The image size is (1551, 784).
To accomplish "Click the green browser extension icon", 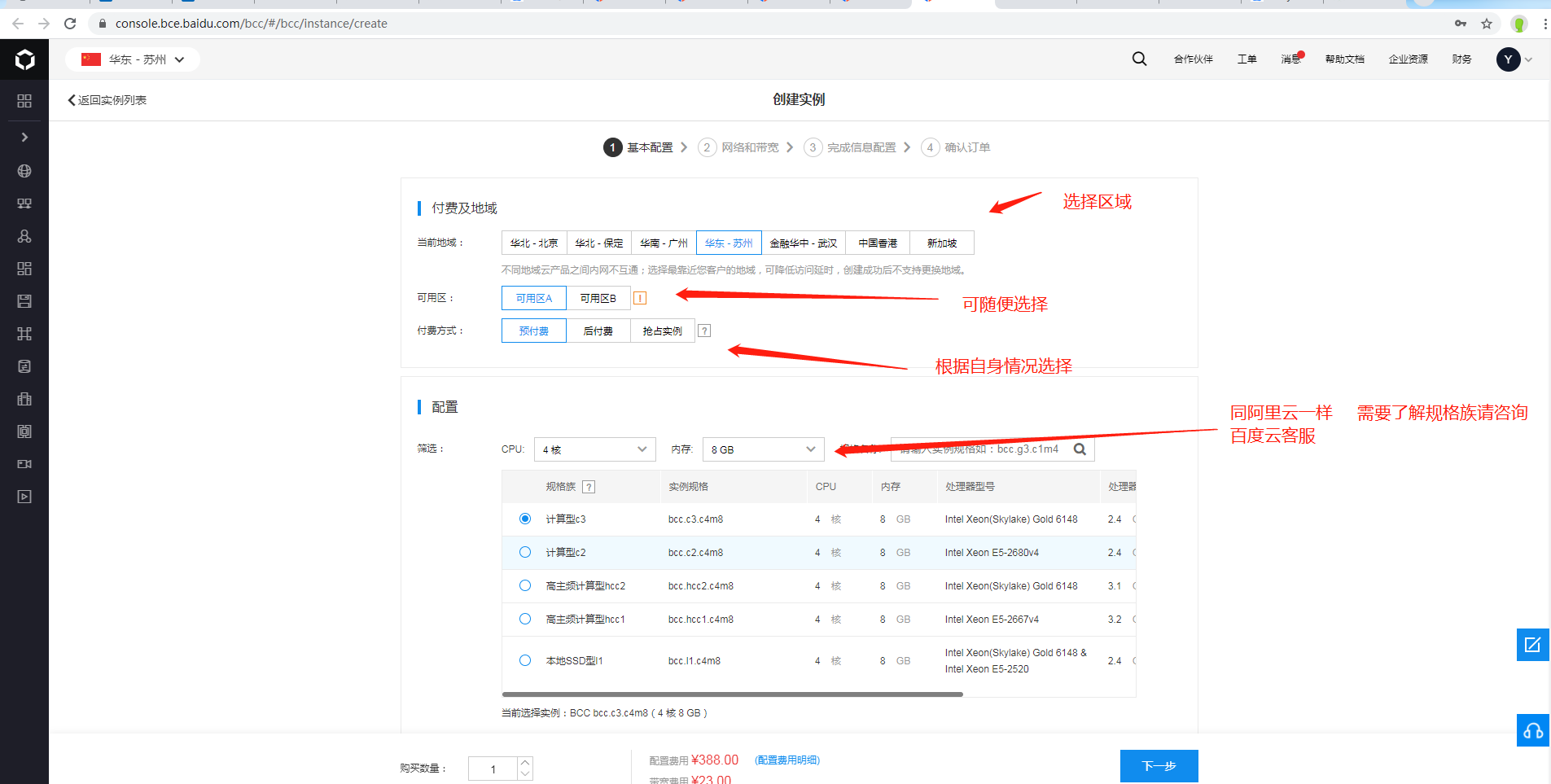I will point(1518,24).
